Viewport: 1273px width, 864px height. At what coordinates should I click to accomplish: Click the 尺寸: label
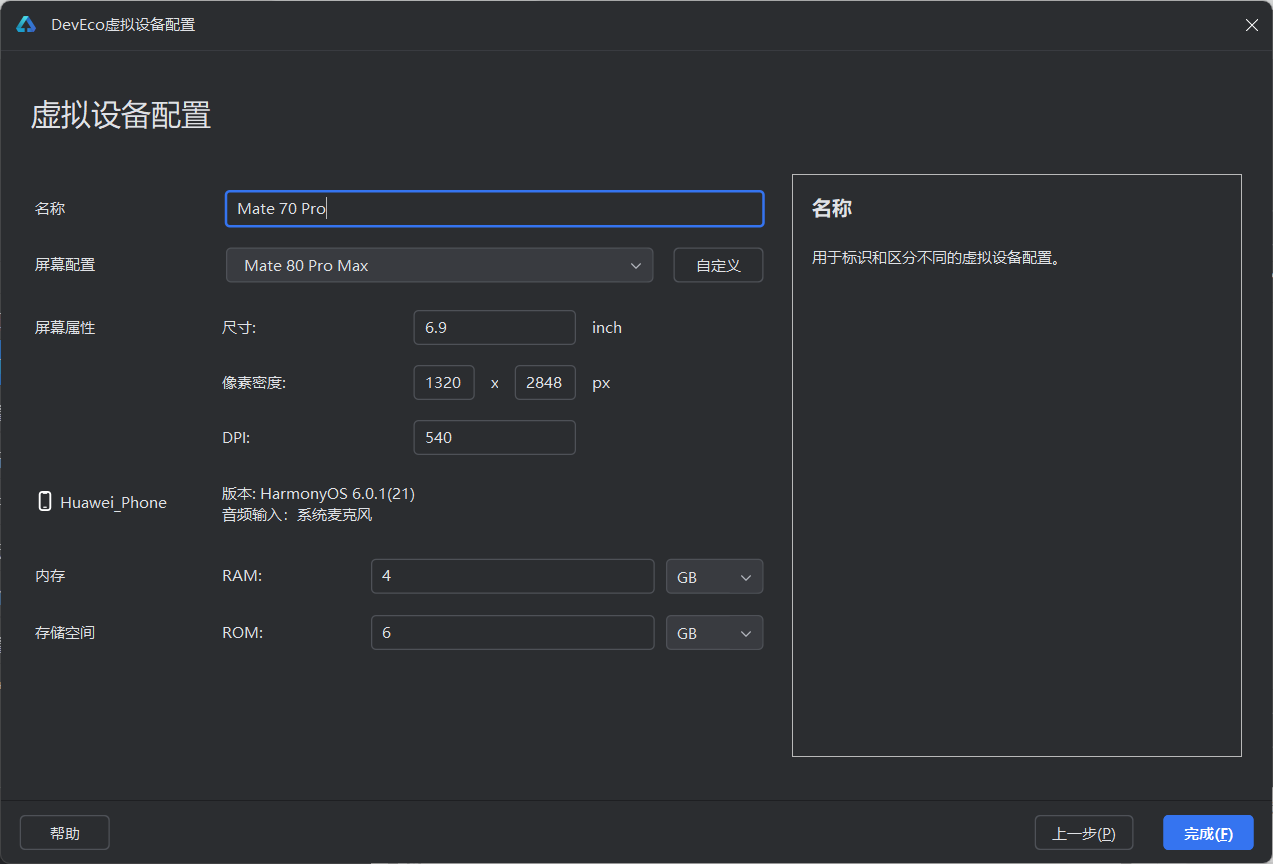(239, 327)
